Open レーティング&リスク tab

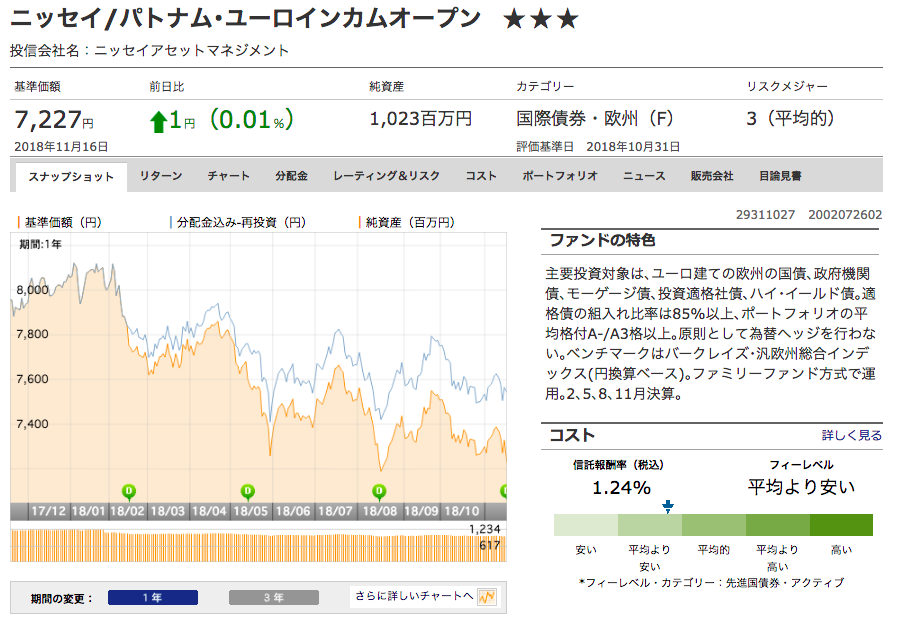click(x=387, y=176)
